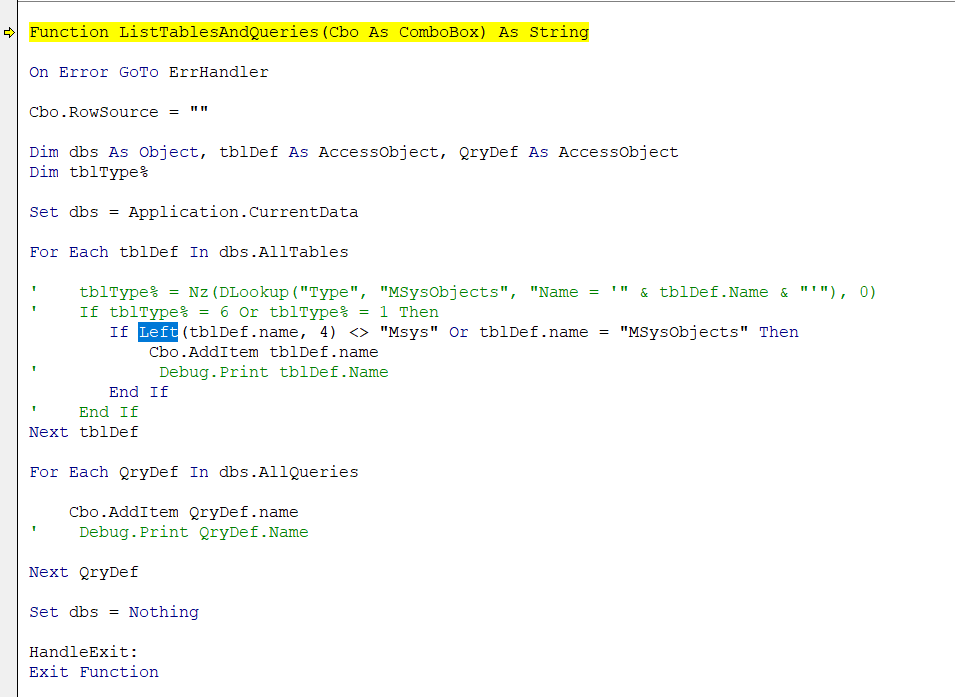Click the For Each tblDef In dbs.AllTables line
Viewport: 955px width, 697px height.
189,252
